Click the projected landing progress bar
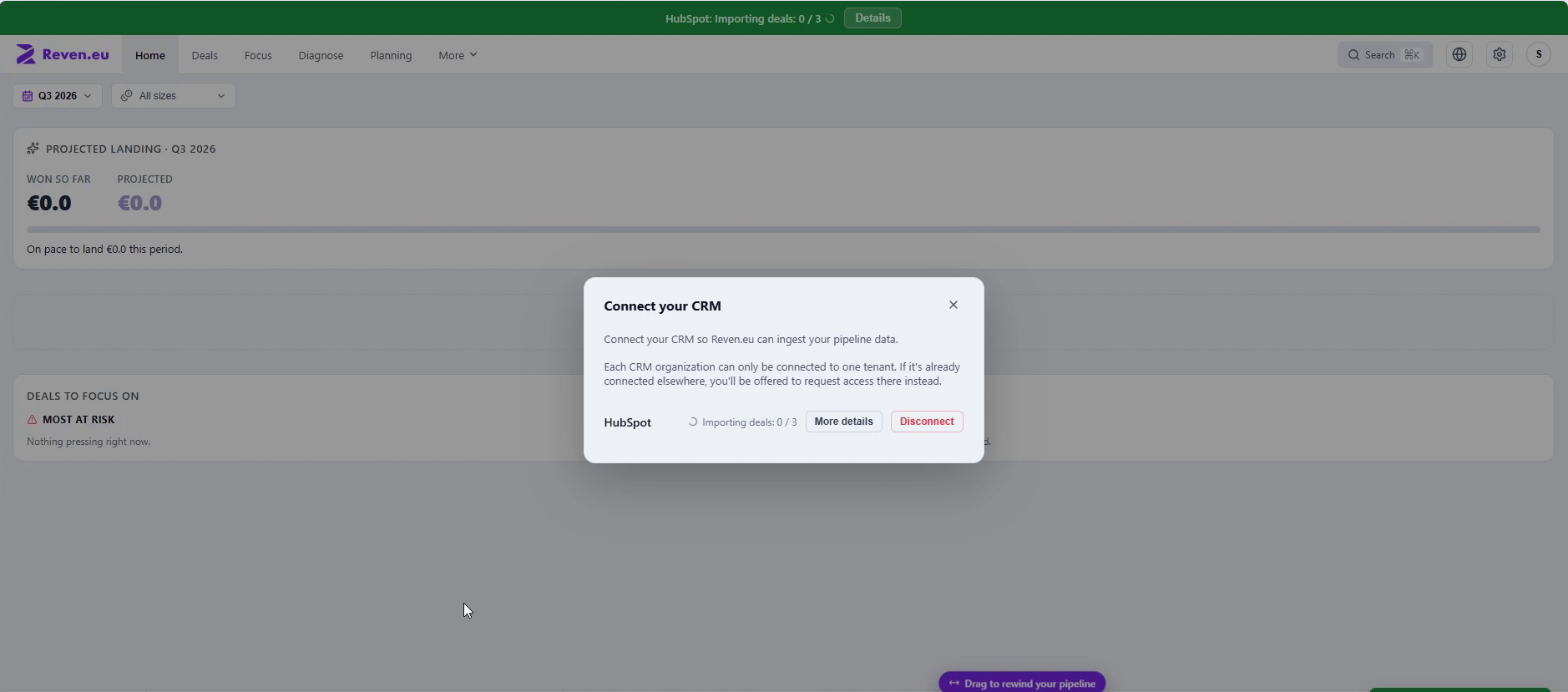The width and height of the screenshot is (1568, 692). point(783,230)
